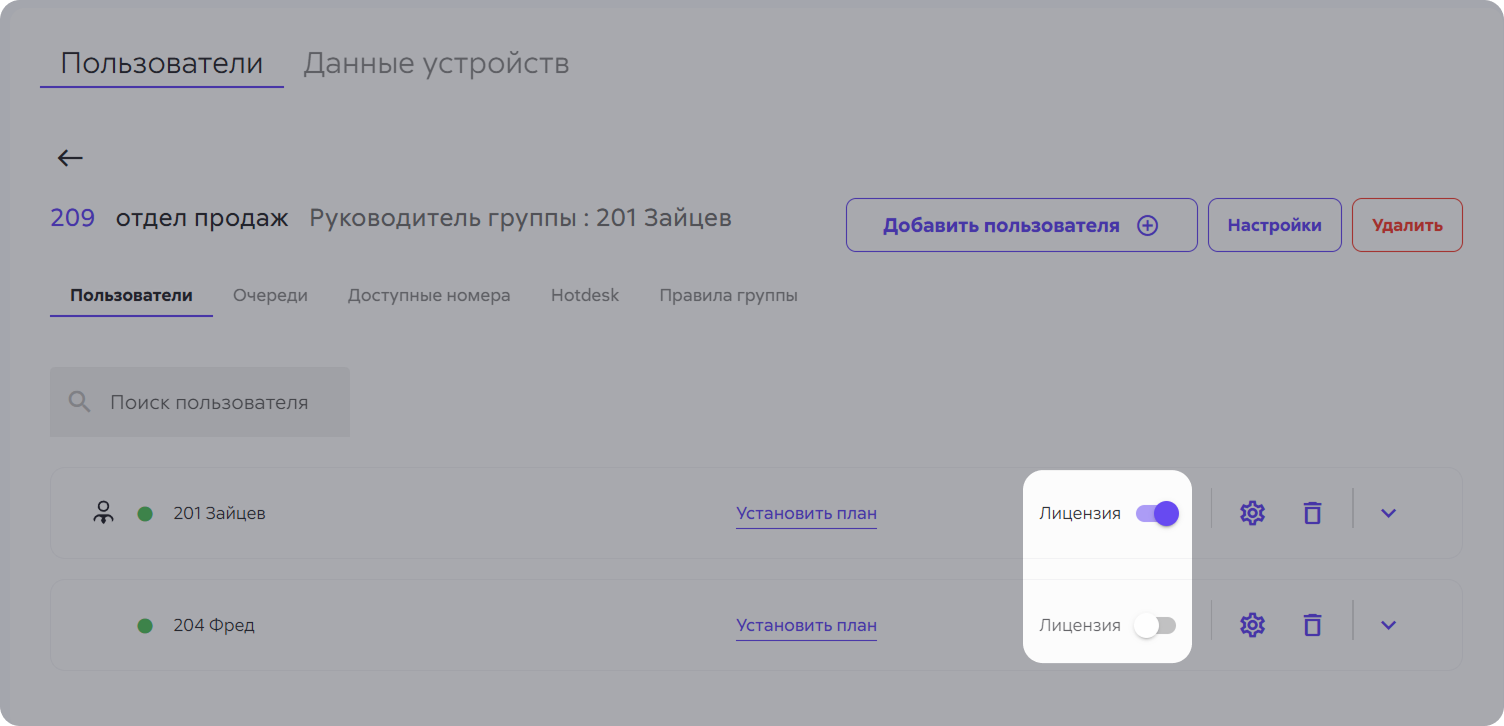Open the Очереди tab
The image size is (1504, 726).
(x=270, y=295)
